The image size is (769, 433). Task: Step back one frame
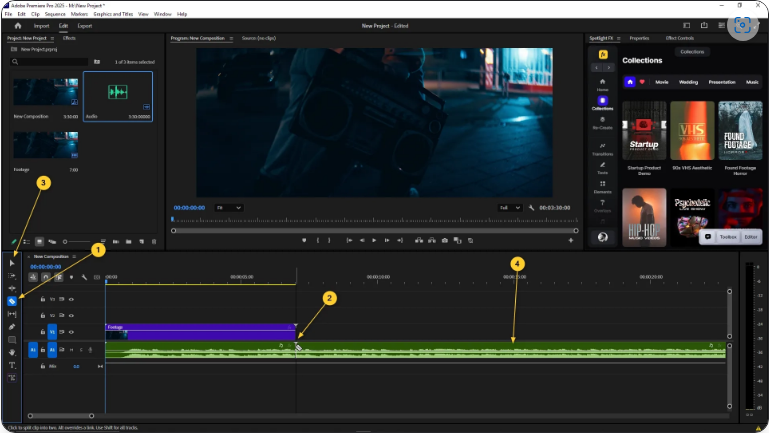pos(362,240)
